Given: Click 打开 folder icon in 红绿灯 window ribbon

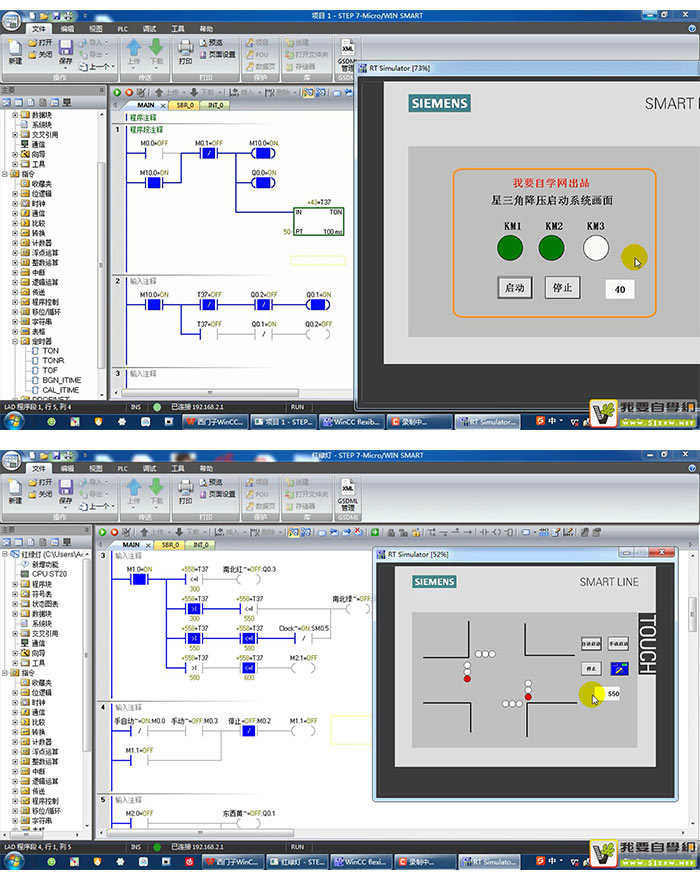Looking at the screenshot, I should (40, 482).
